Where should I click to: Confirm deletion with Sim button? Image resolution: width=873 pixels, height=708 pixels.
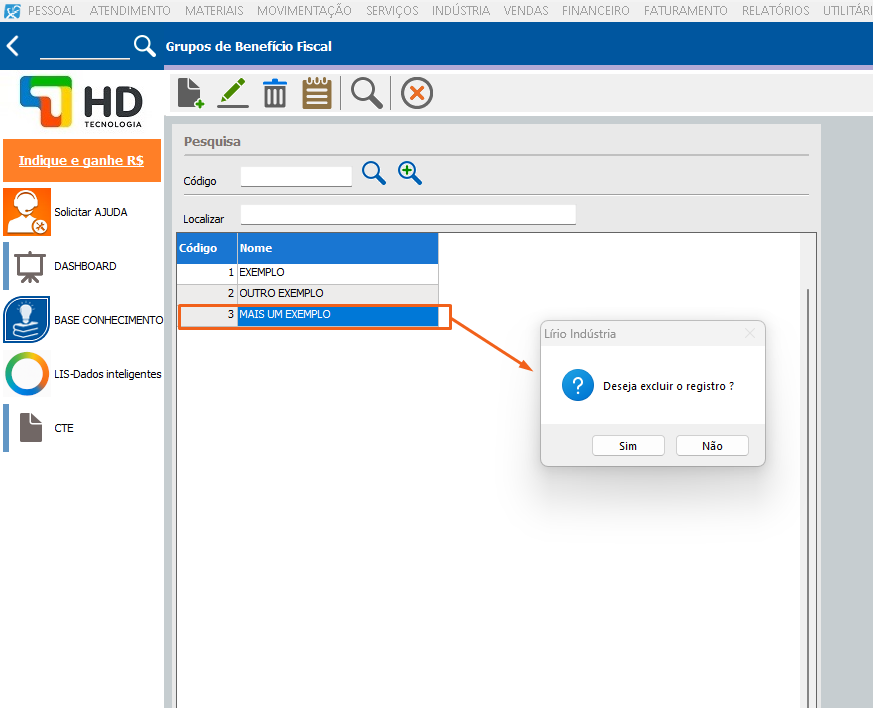(x=627, y=446)
